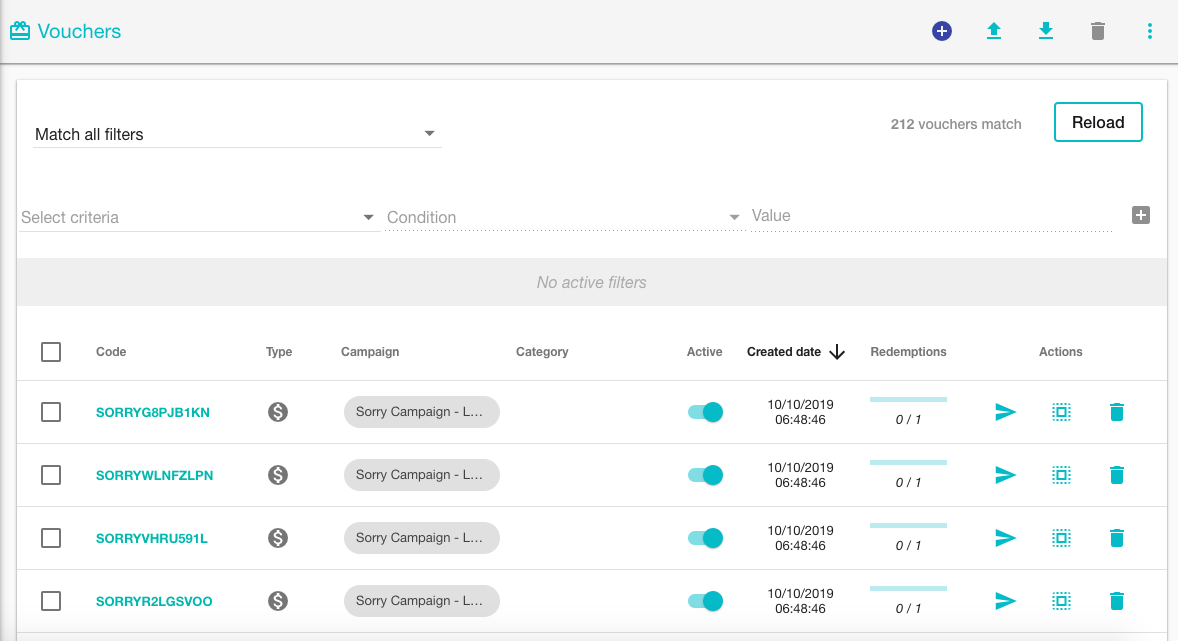Check the box for voucher SORRYR2LGSVOO
The image size is (1178, 641).
(x=51, y=601)
